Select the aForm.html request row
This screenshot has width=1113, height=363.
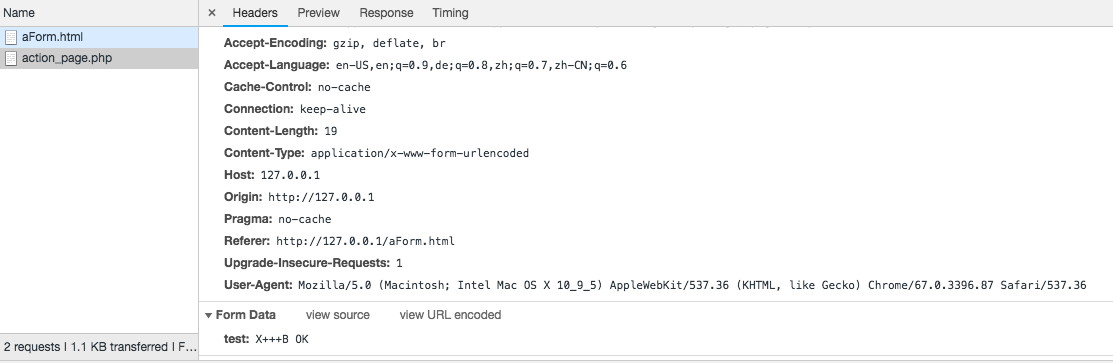pos(99,37)
